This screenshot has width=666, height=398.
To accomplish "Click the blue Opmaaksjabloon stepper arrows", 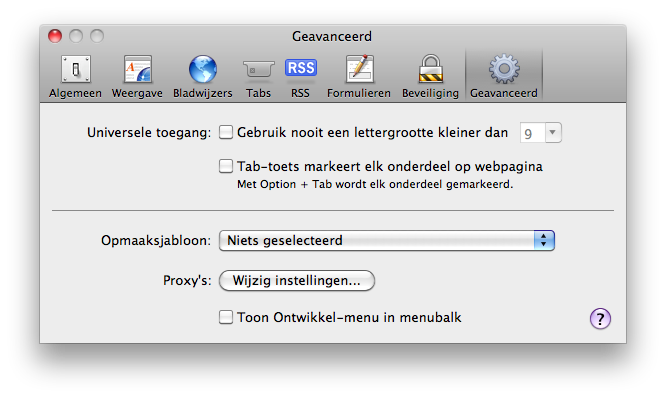I will click(544, 240).
